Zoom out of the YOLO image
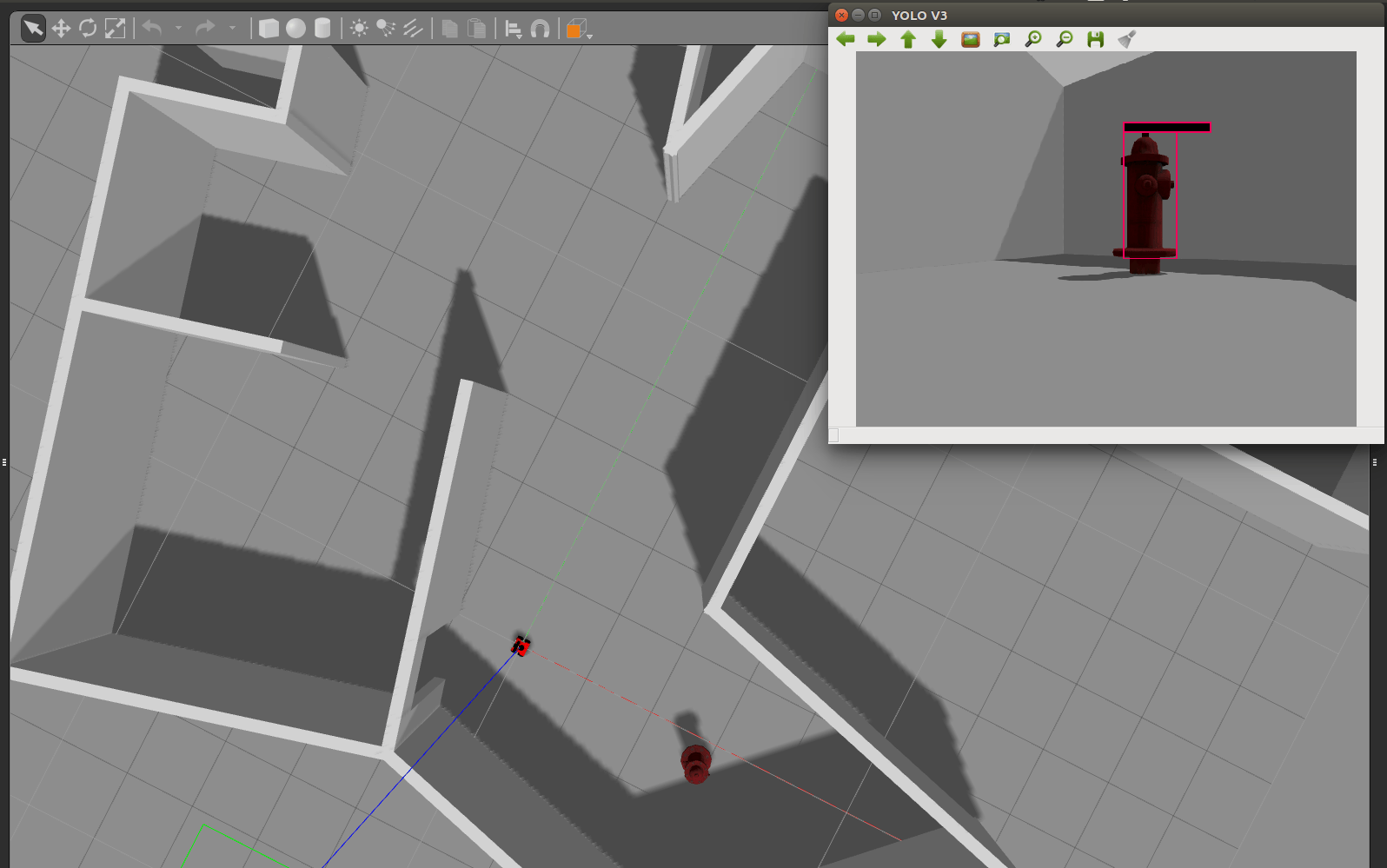1387x868 pixels. coord(1065,39)
